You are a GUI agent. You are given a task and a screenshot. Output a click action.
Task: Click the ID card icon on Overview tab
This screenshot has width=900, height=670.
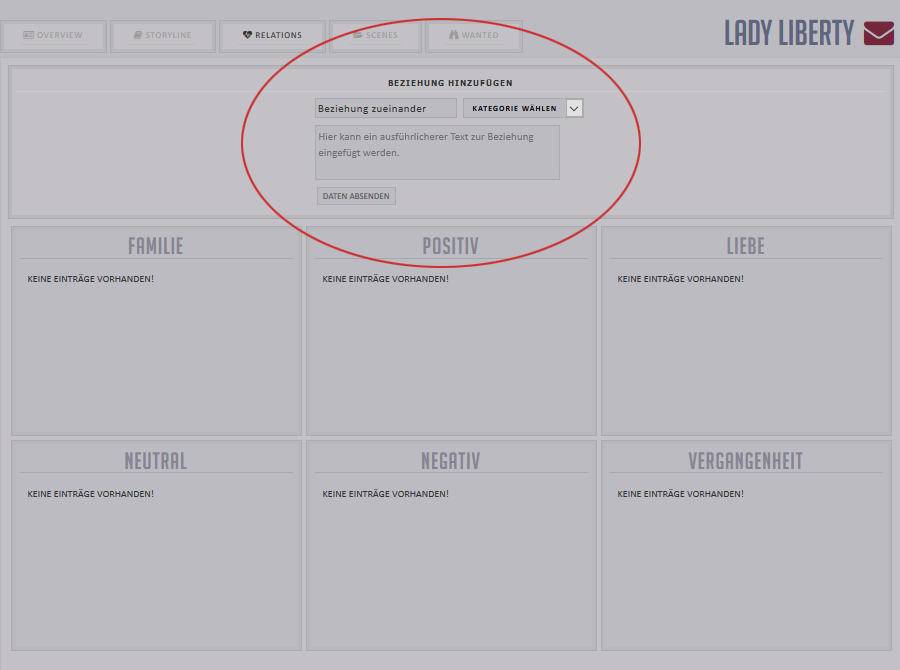(28, 35)
